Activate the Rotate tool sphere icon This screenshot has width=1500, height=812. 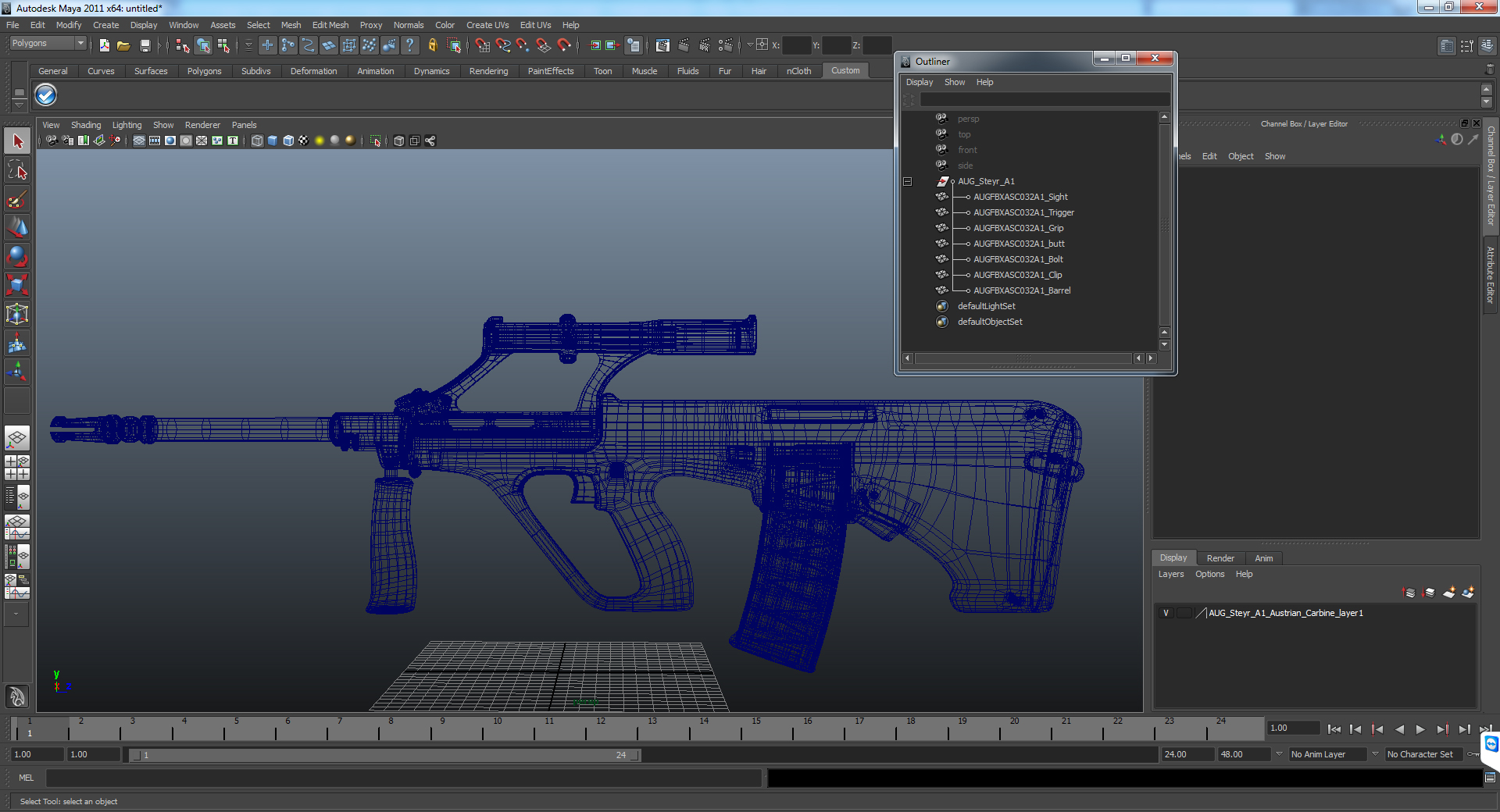pyautogui.click(x=17, y=256)
